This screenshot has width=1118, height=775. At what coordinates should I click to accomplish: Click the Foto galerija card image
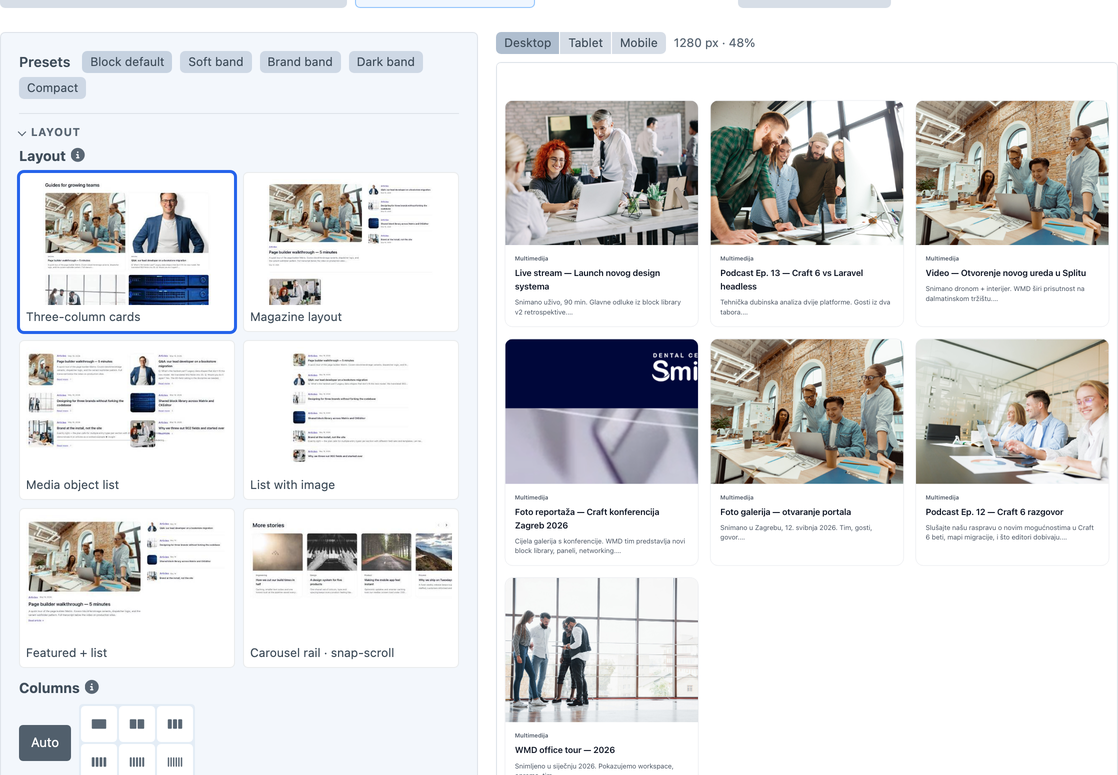pos(807,411)
